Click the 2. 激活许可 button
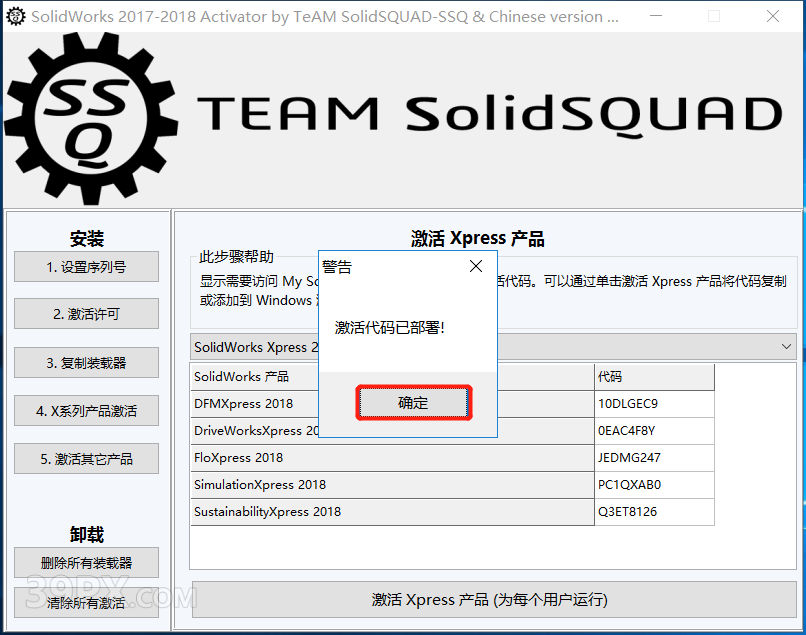 point(86,314)
